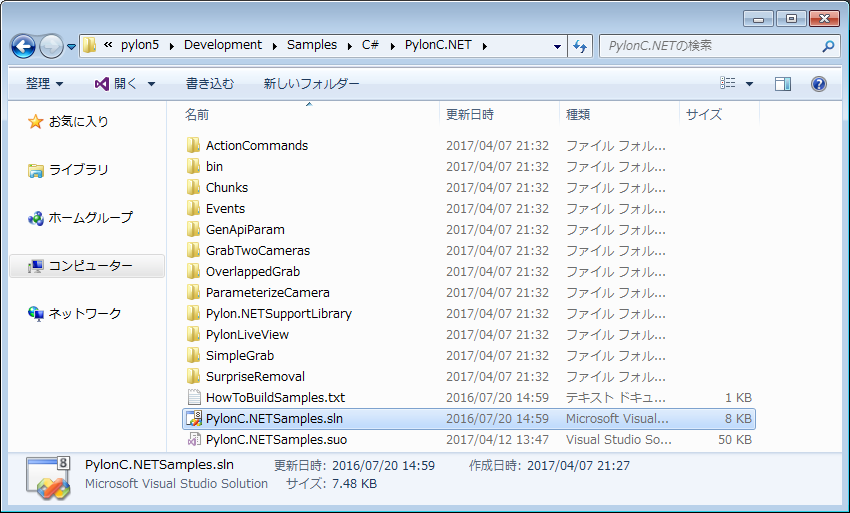Select the file name PylonC.NETSamples.suo
Image resolution: width=850 pixels, height=513 pixels.
coord(276,440)
